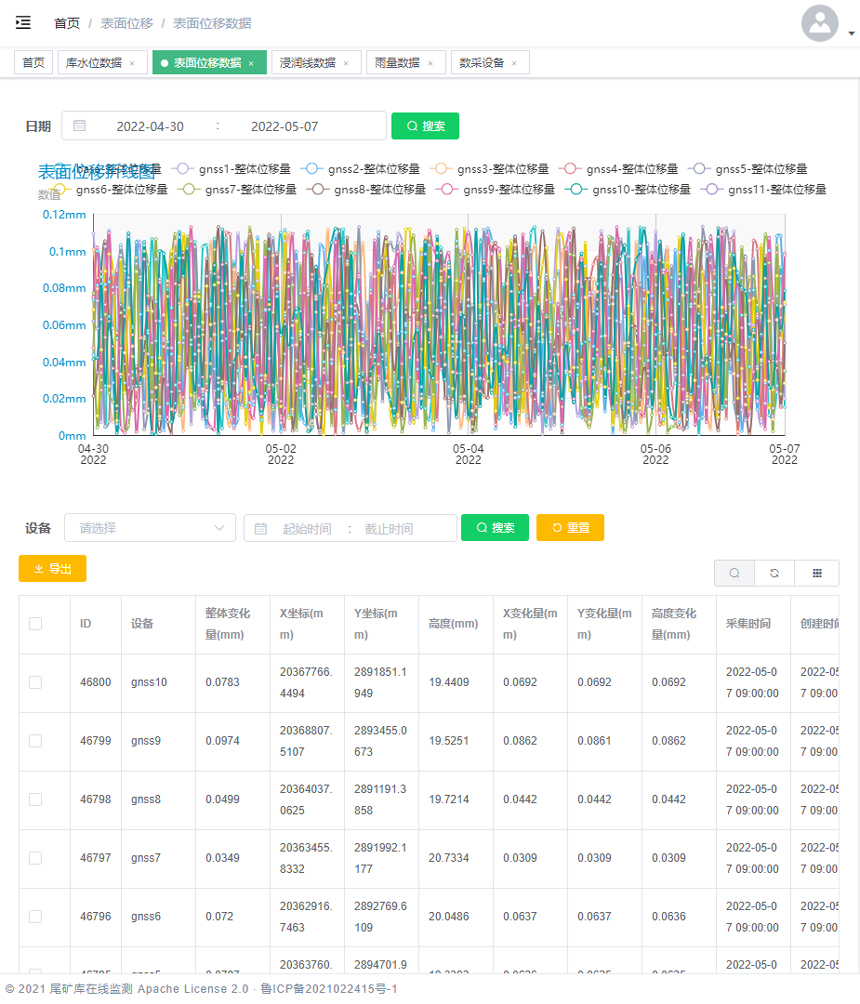Open the user avatar menu
This screenshot has height=1004, width=860.
(819, 23)
